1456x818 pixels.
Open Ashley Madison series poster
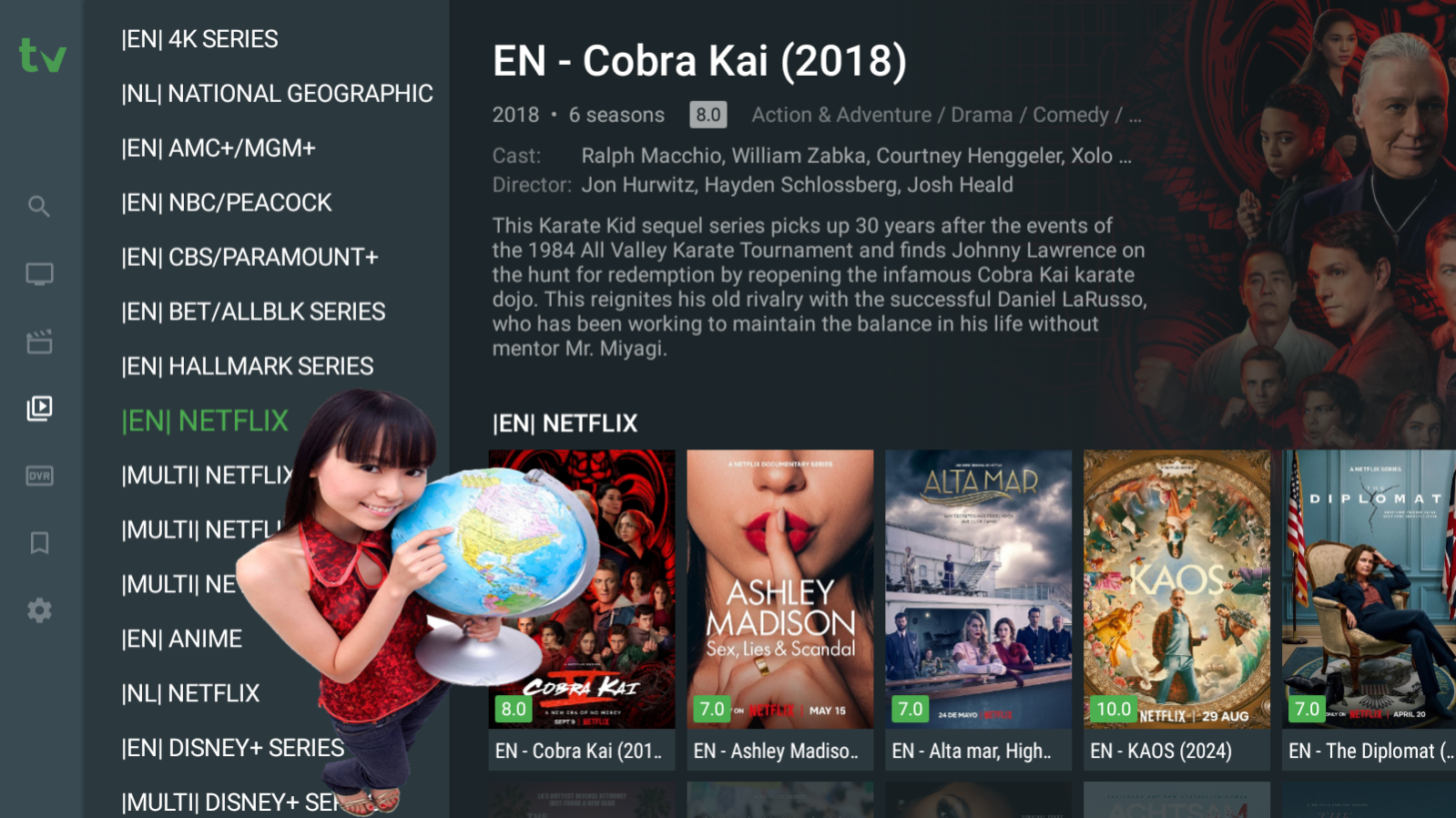click(x=780, y=609)
